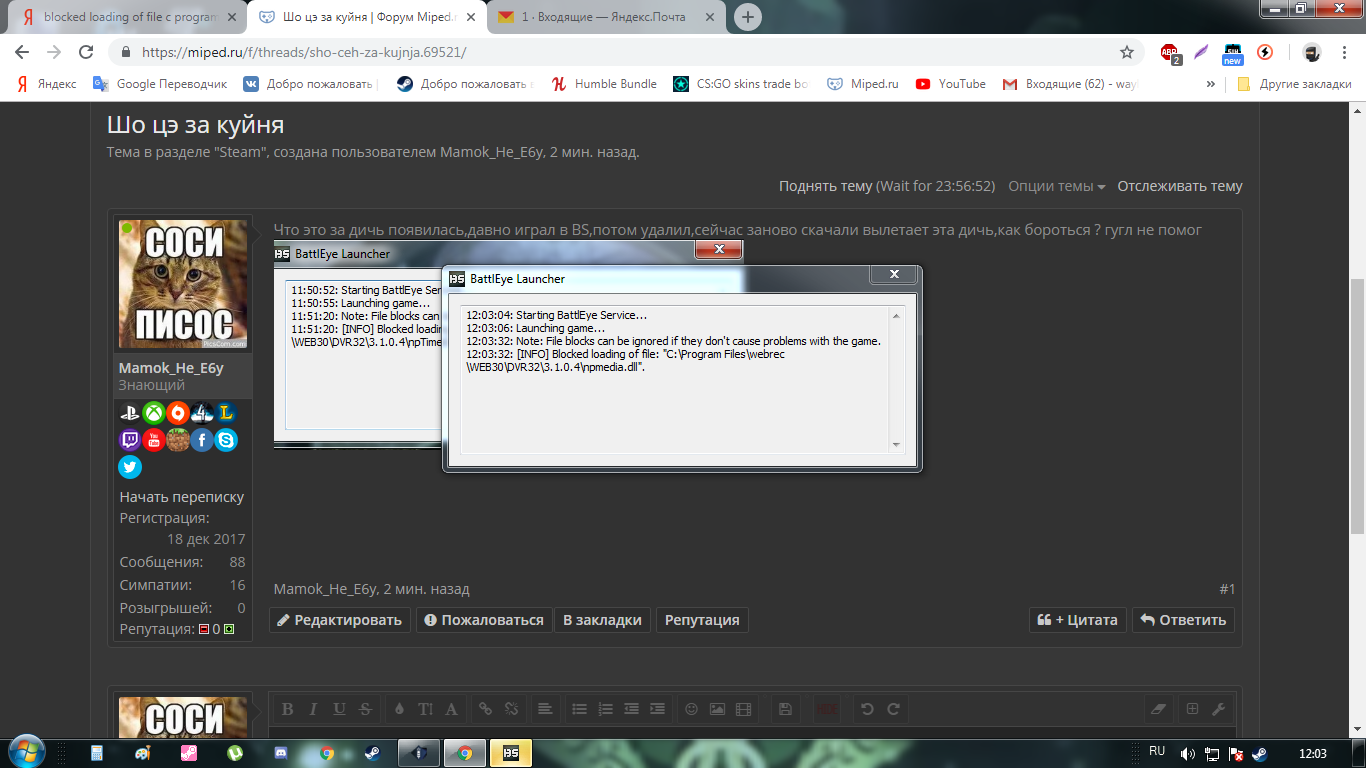The image size is (1366, 768).
Task: Insert an emoji smiley in the reply editor
Action: coord(691,709)
